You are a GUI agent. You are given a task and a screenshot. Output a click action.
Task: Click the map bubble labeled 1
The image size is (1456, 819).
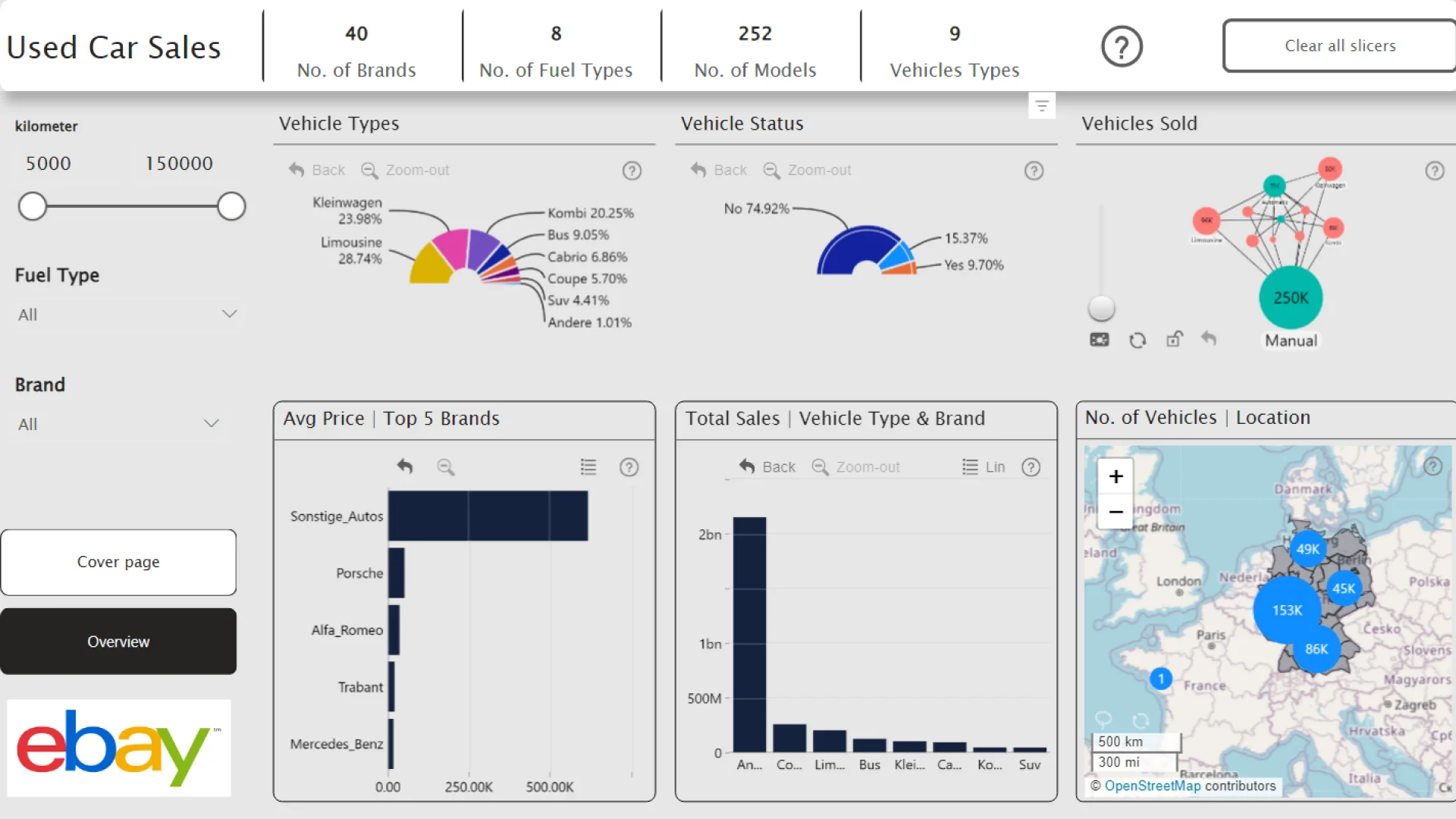click(1160, 678)
